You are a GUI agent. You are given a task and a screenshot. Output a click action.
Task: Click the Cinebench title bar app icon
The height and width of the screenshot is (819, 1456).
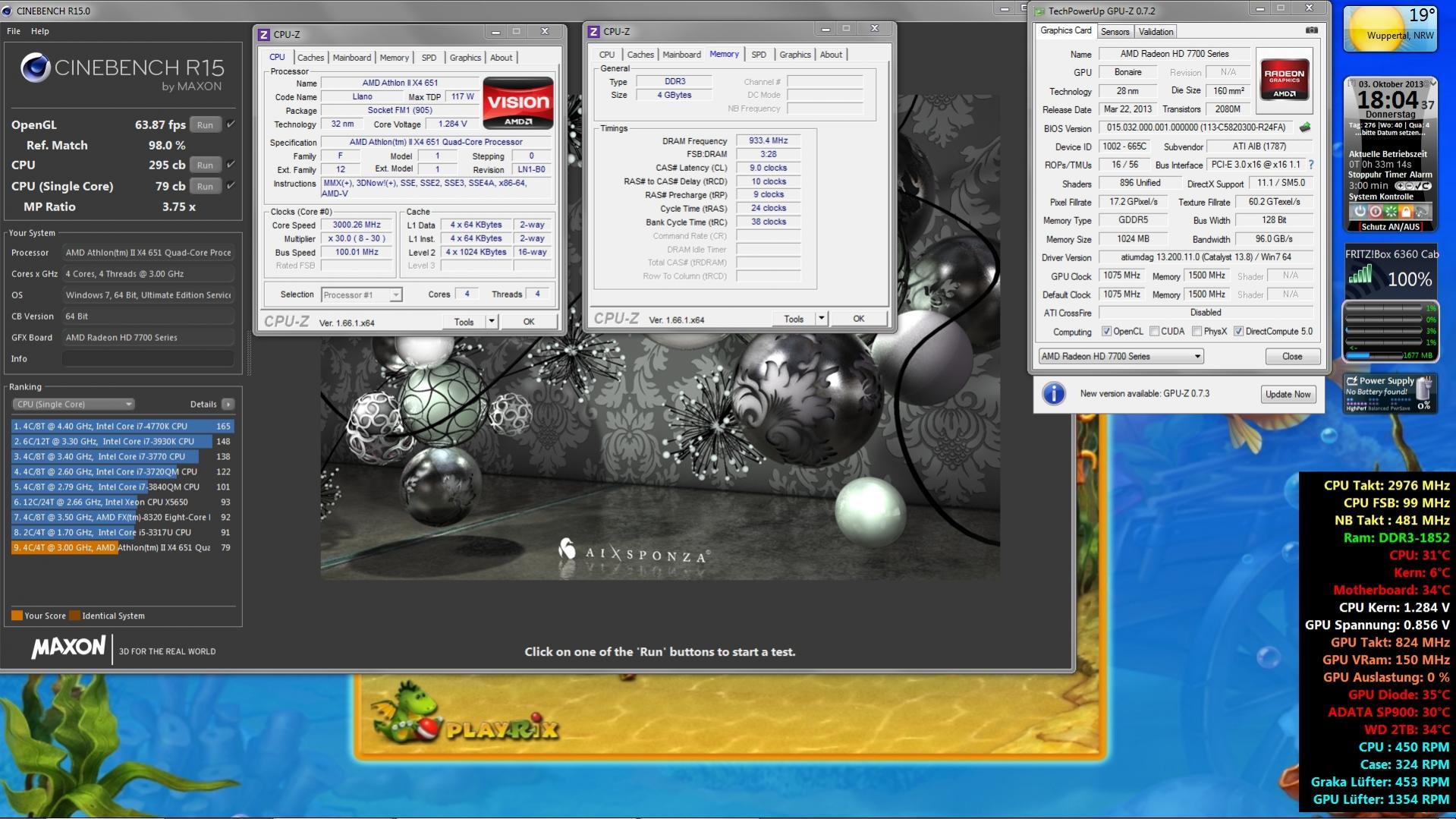8,11
